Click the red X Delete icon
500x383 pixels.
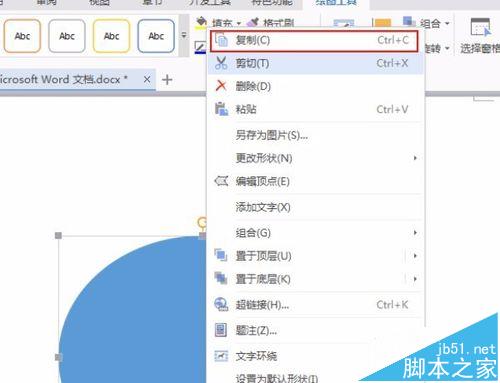(x=221, y=86)
